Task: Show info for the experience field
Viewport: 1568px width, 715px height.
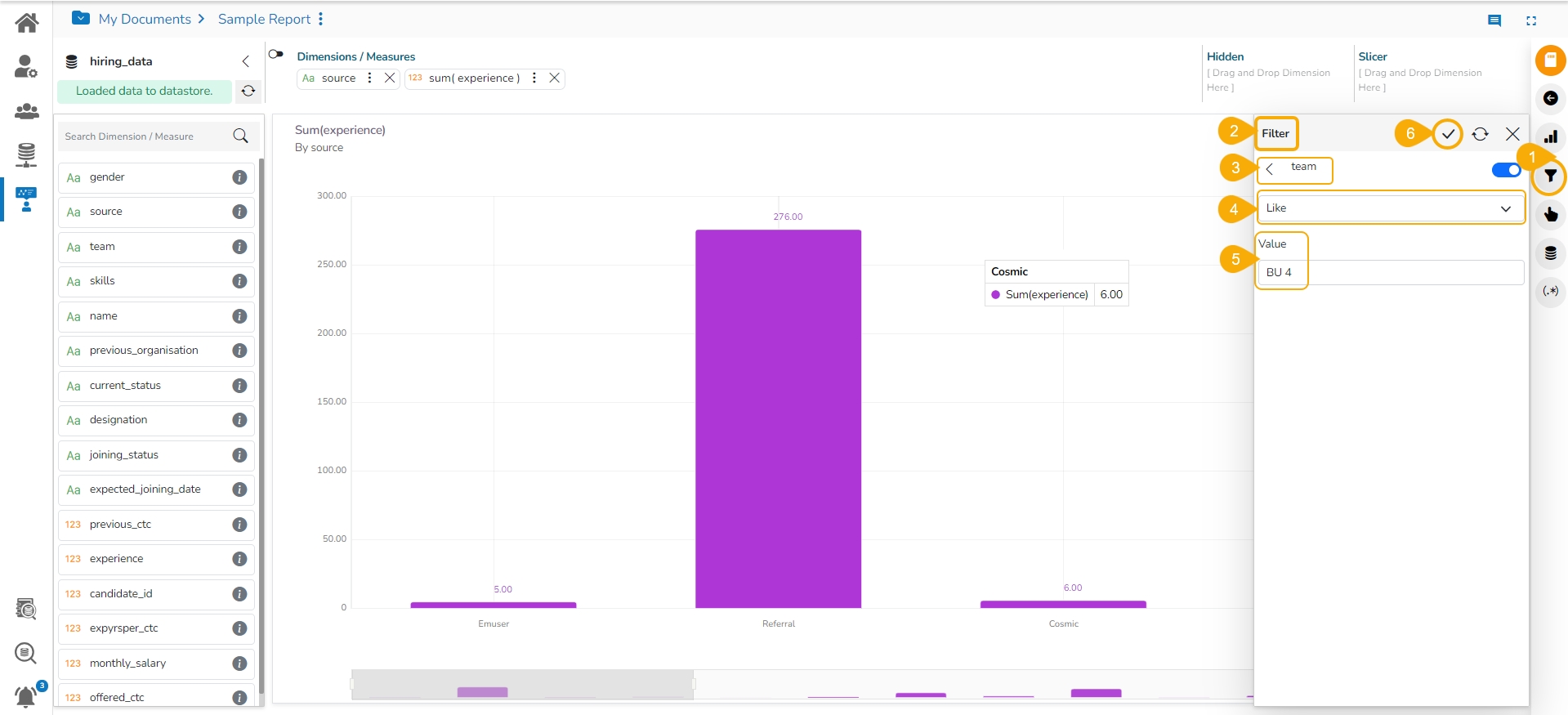Action: [x=239, y=559]
